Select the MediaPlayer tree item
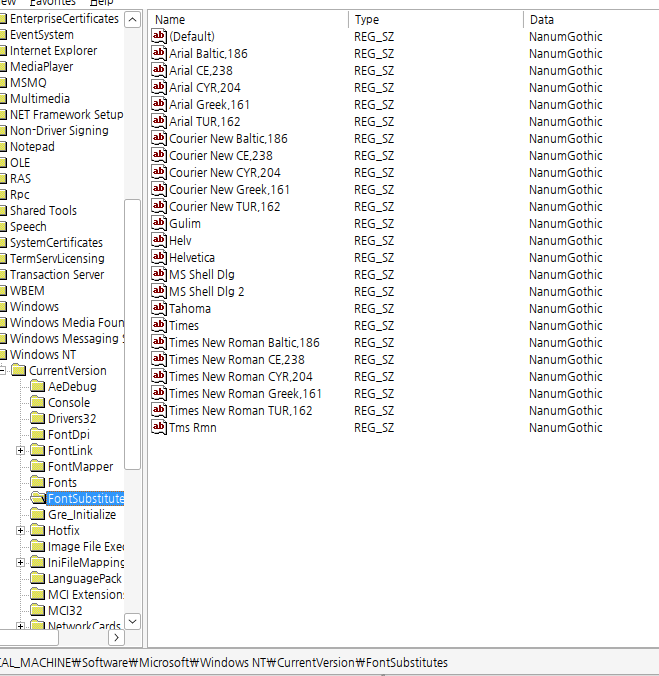This screenshot has height=676, width=659. click(x=41, y=66)
